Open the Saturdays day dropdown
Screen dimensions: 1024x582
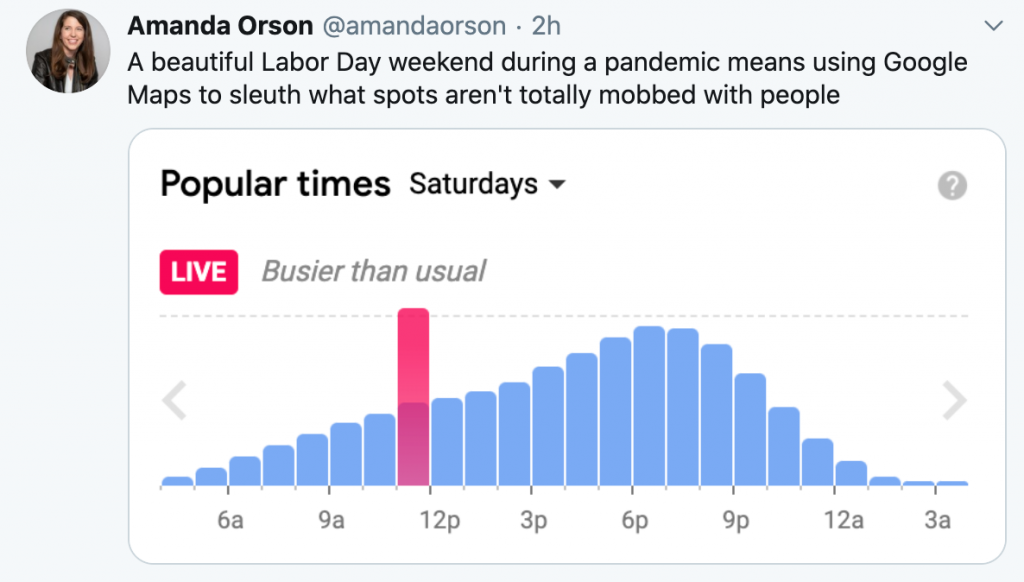(x=487, y=184)
